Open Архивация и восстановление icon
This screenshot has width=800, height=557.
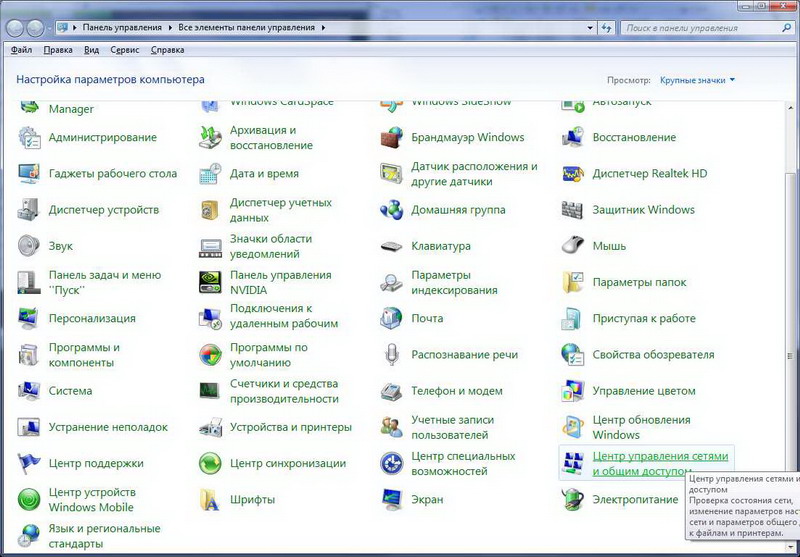[x=210, y=138]
